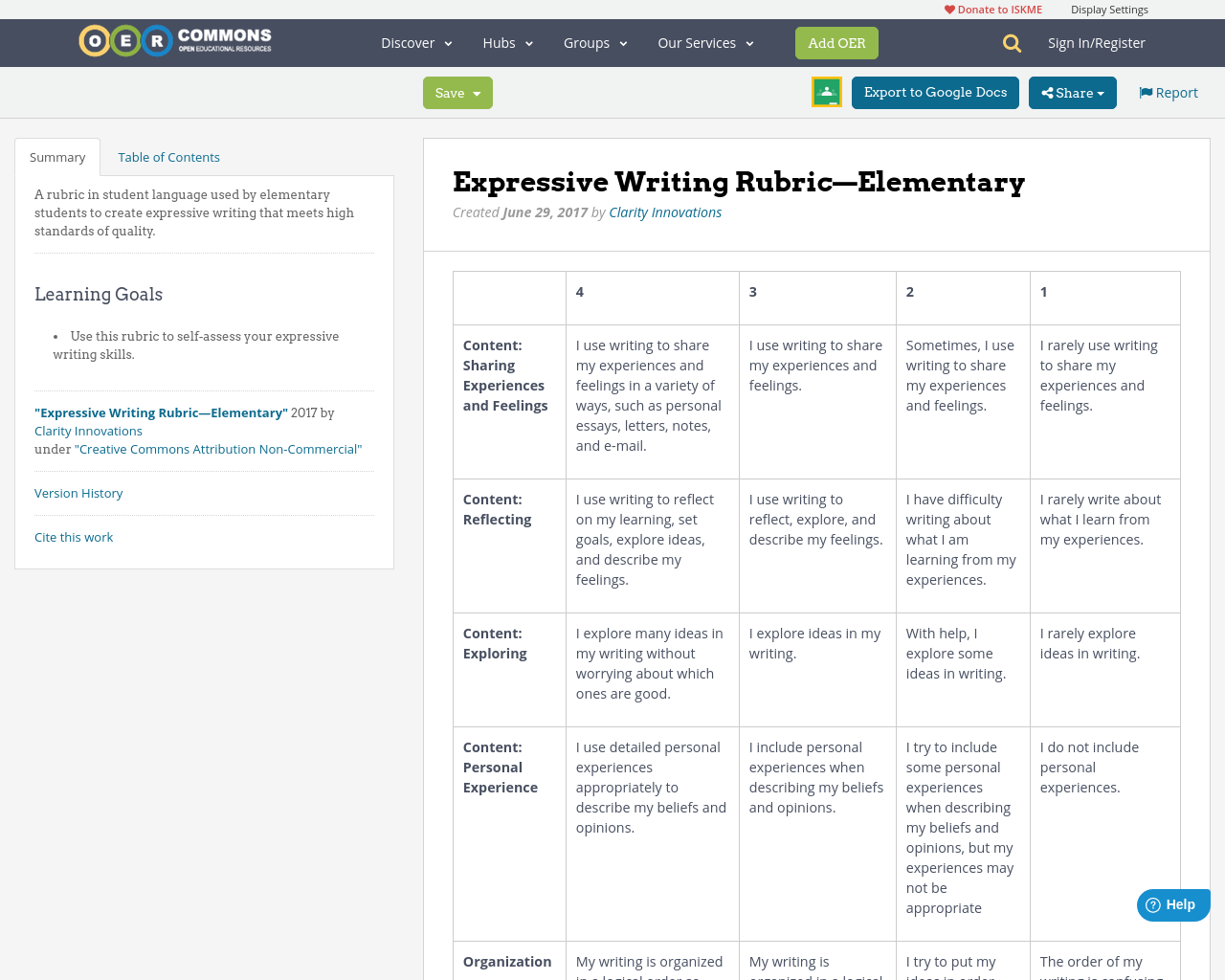Open the Groups menu
Screen dimensions: 1225x980
(x=594, y=42)
